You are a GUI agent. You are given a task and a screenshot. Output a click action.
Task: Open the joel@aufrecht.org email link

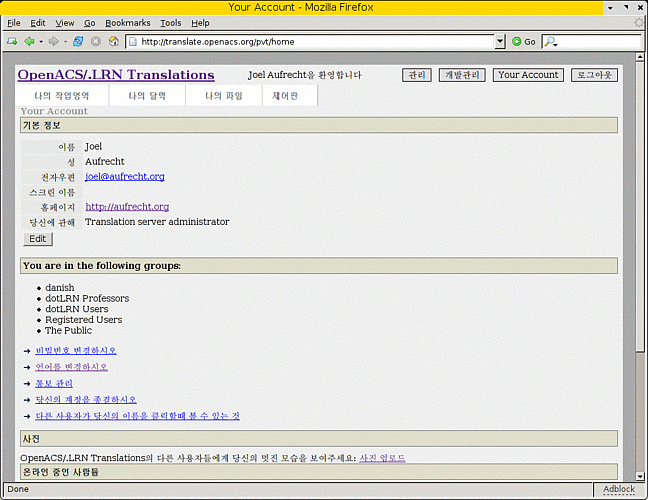[124, 176]
